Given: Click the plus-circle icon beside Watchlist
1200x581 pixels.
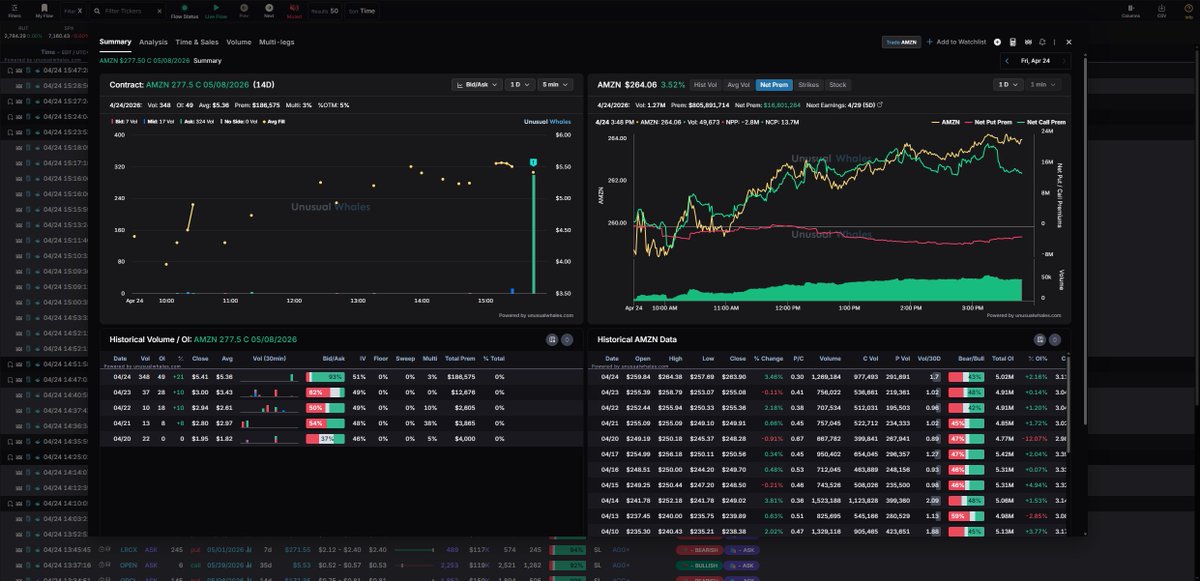Looking at the screenshot, I should pos(998,42).
